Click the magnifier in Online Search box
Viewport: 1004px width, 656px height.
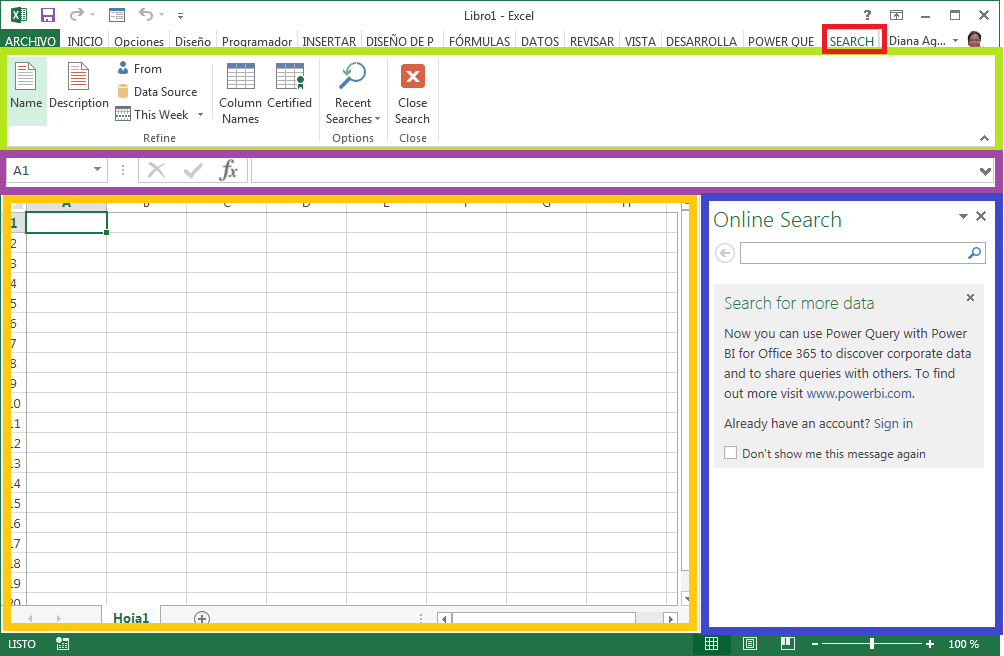[975, 253]
